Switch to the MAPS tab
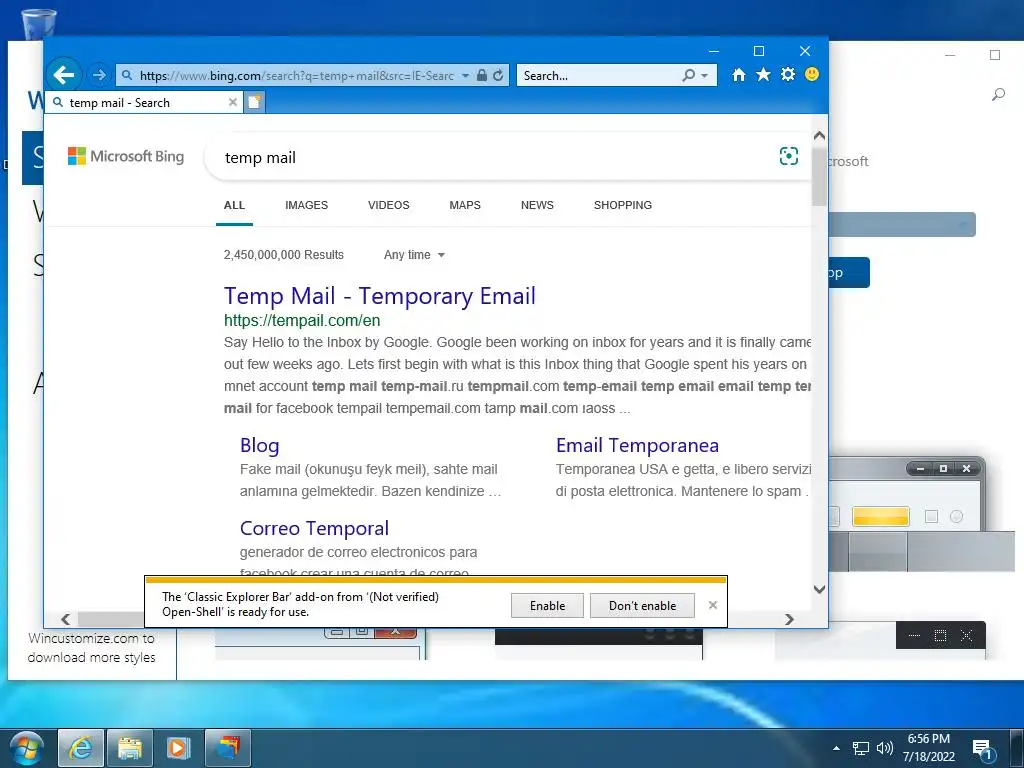The image size is (1024, 768). click(x=465, y=205)
